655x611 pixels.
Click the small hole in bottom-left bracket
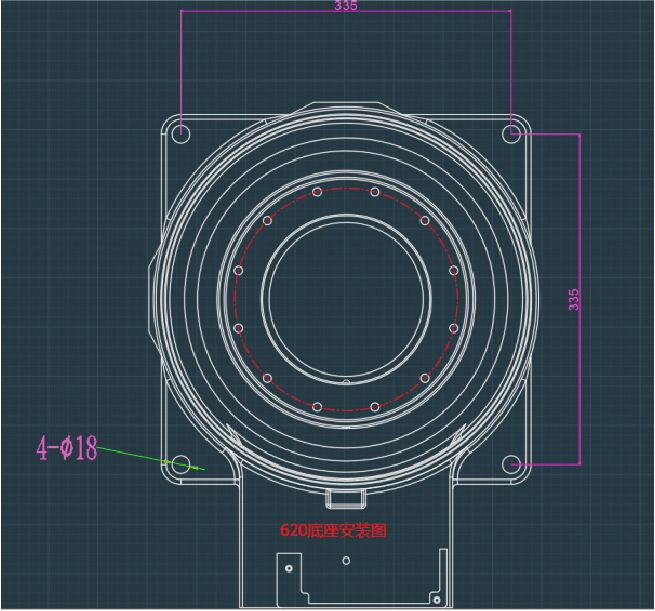pyautogui.click(x=289, y=568)
